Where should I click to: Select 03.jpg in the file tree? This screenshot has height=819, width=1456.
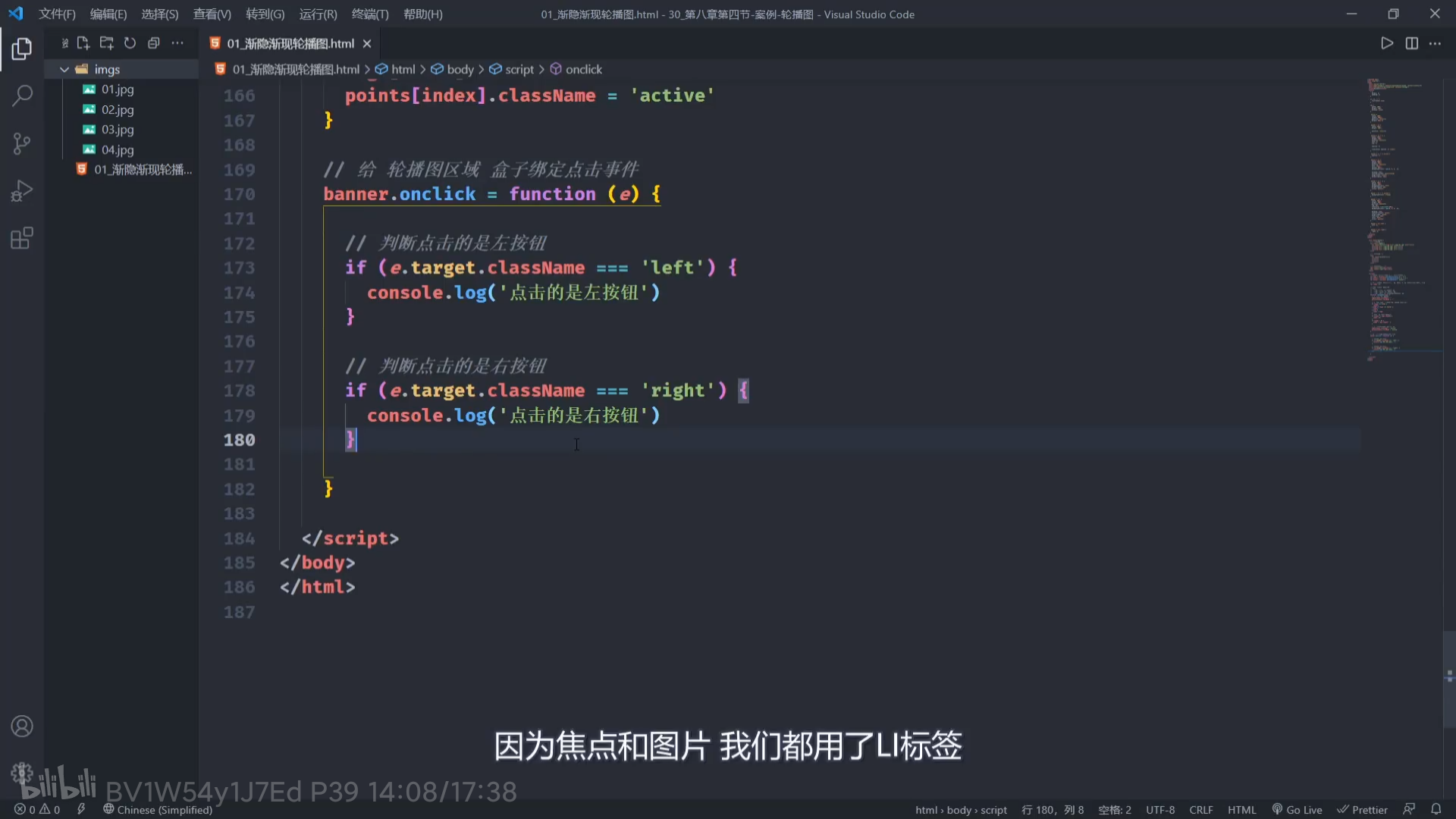118,129
